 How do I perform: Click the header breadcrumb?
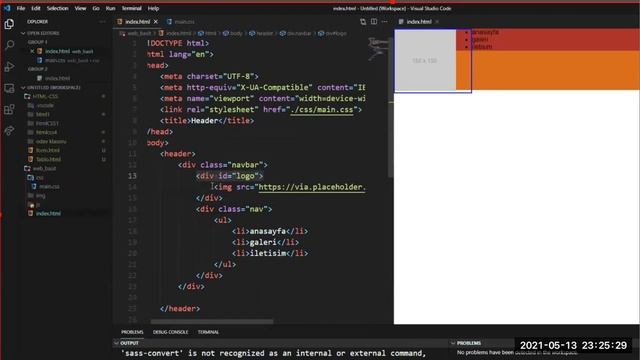click(264, 33)
